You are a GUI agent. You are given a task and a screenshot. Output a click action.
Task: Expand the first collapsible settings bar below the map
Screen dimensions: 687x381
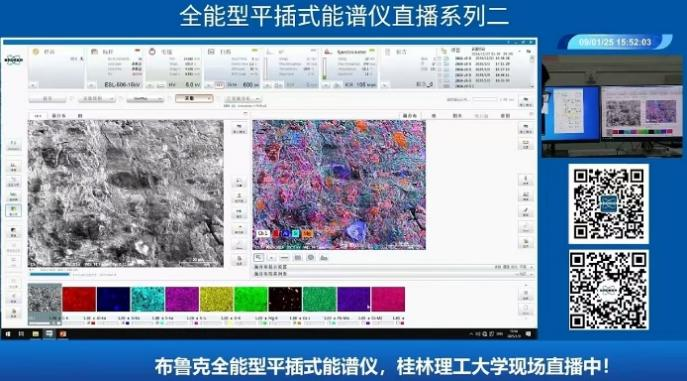tap(393, 267)
